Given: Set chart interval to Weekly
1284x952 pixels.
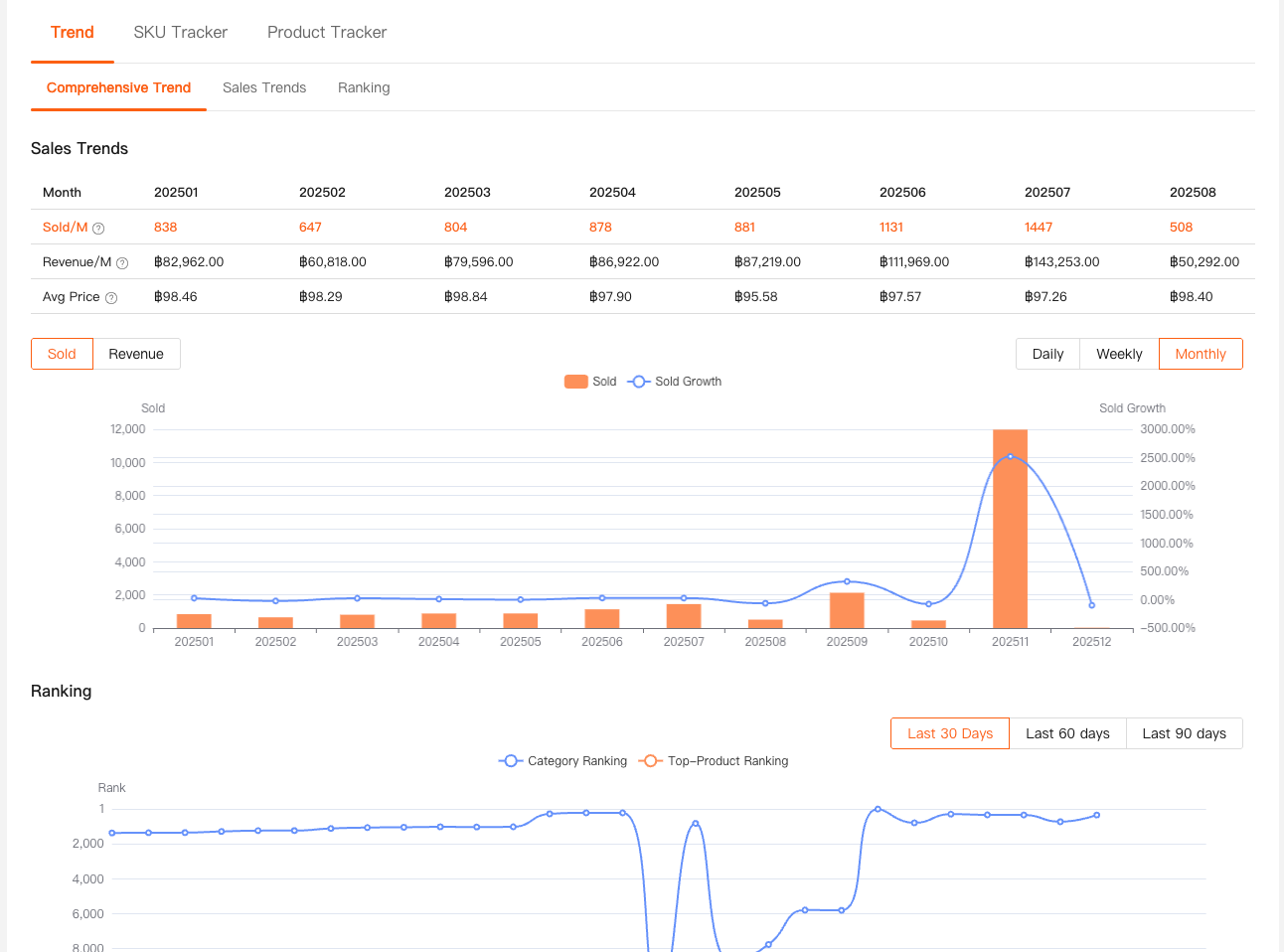Looking at the screenshot, I should coord(1119,354).
